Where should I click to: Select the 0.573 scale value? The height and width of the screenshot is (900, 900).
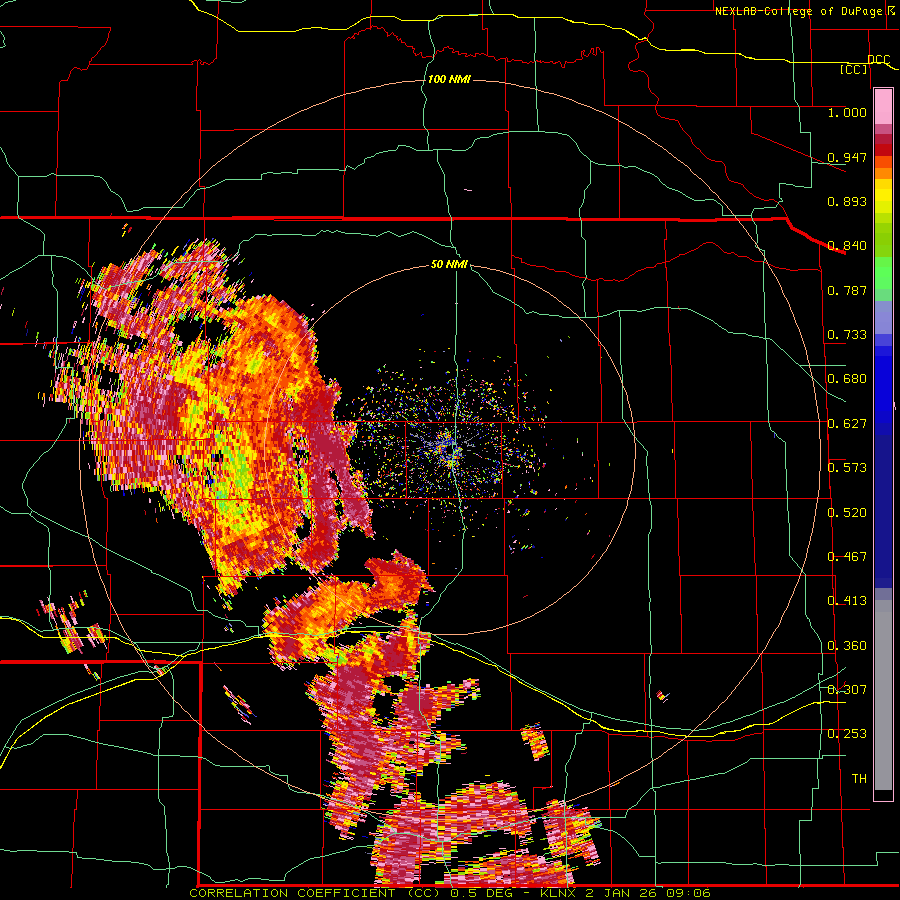(x=847, y=468)
